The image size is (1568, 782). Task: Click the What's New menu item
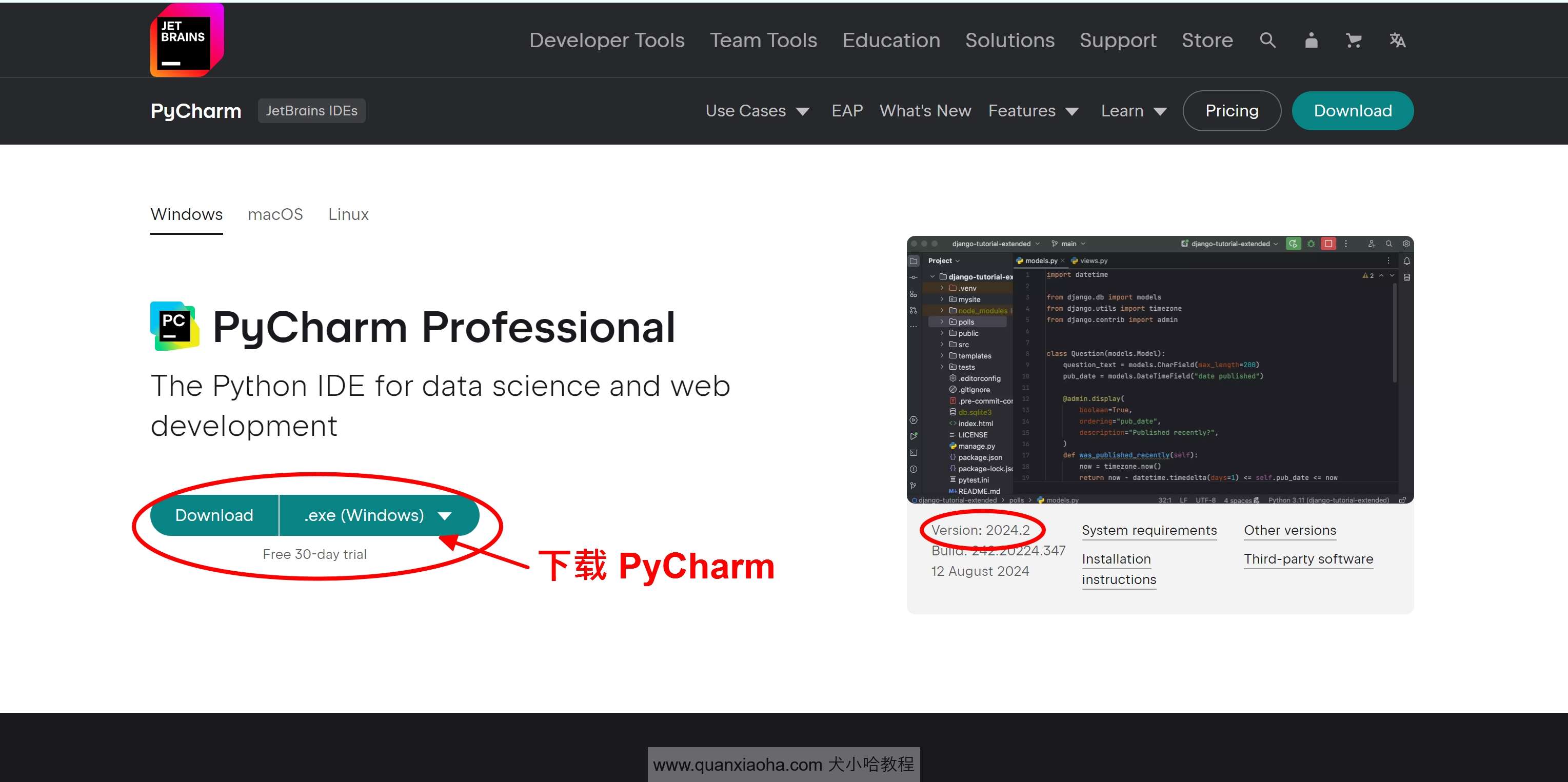(x=925, y=111)
